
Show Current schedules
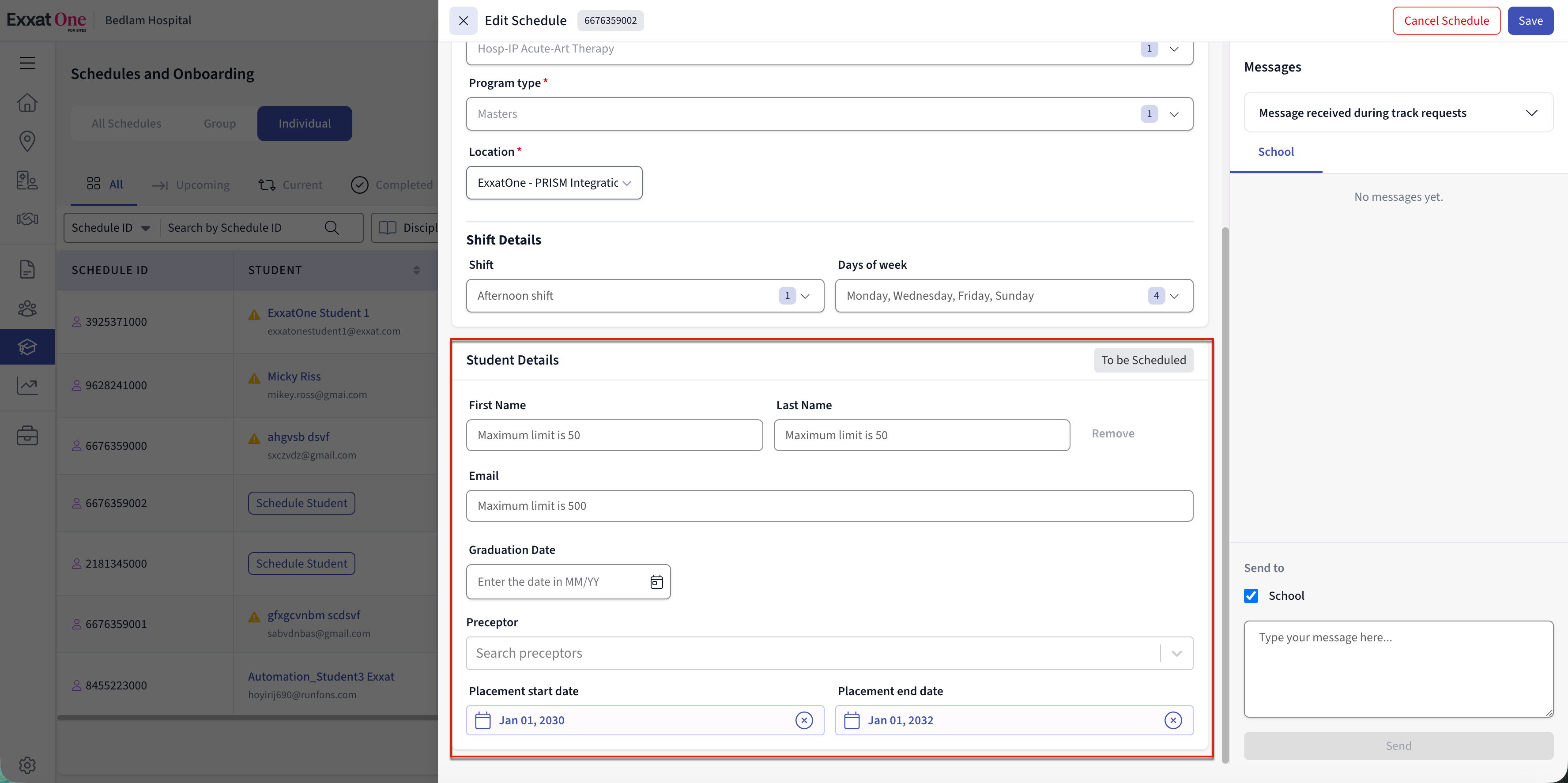pos(290,185)
